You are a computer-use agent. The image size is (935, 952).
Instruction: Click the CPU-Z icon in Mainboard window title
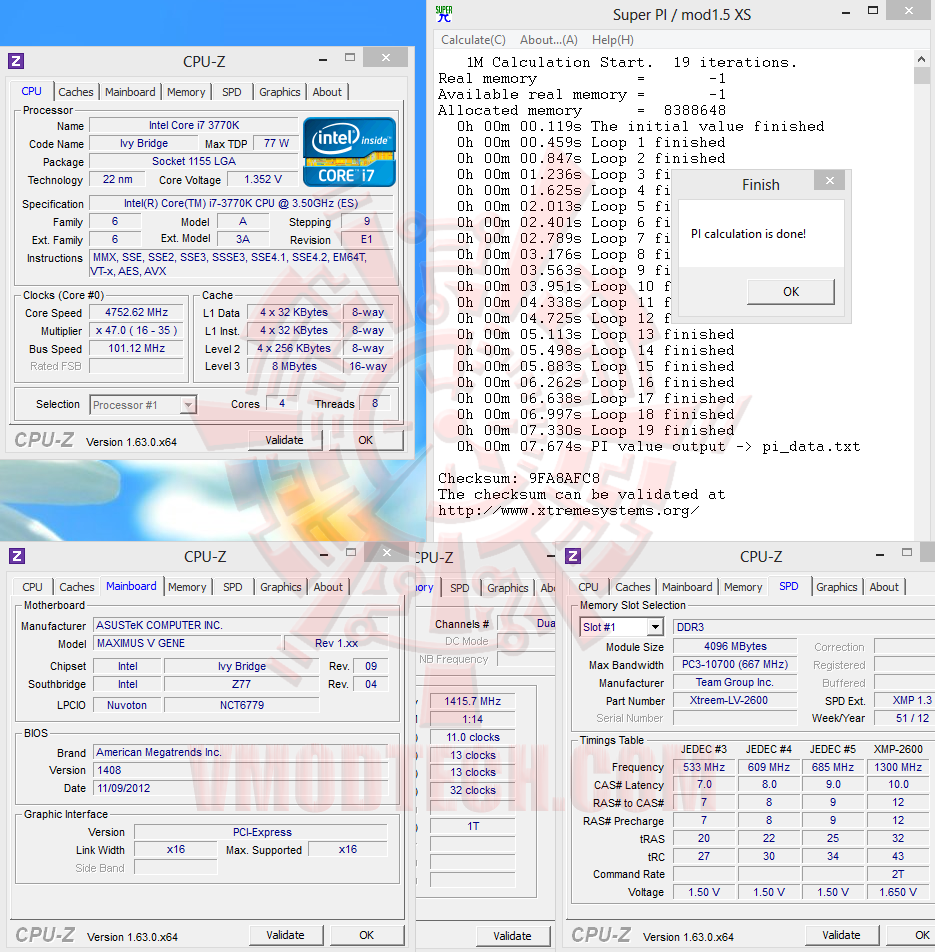click(x=17, y=556)
